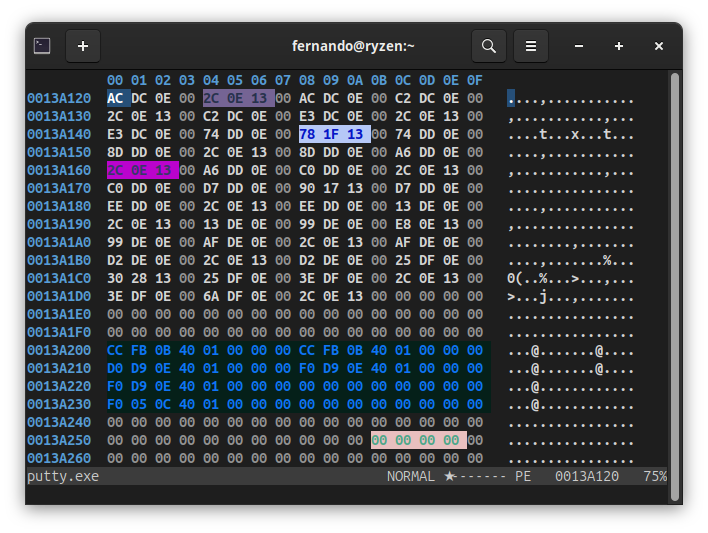Click byte EE at start of row 0013A180

115,206
